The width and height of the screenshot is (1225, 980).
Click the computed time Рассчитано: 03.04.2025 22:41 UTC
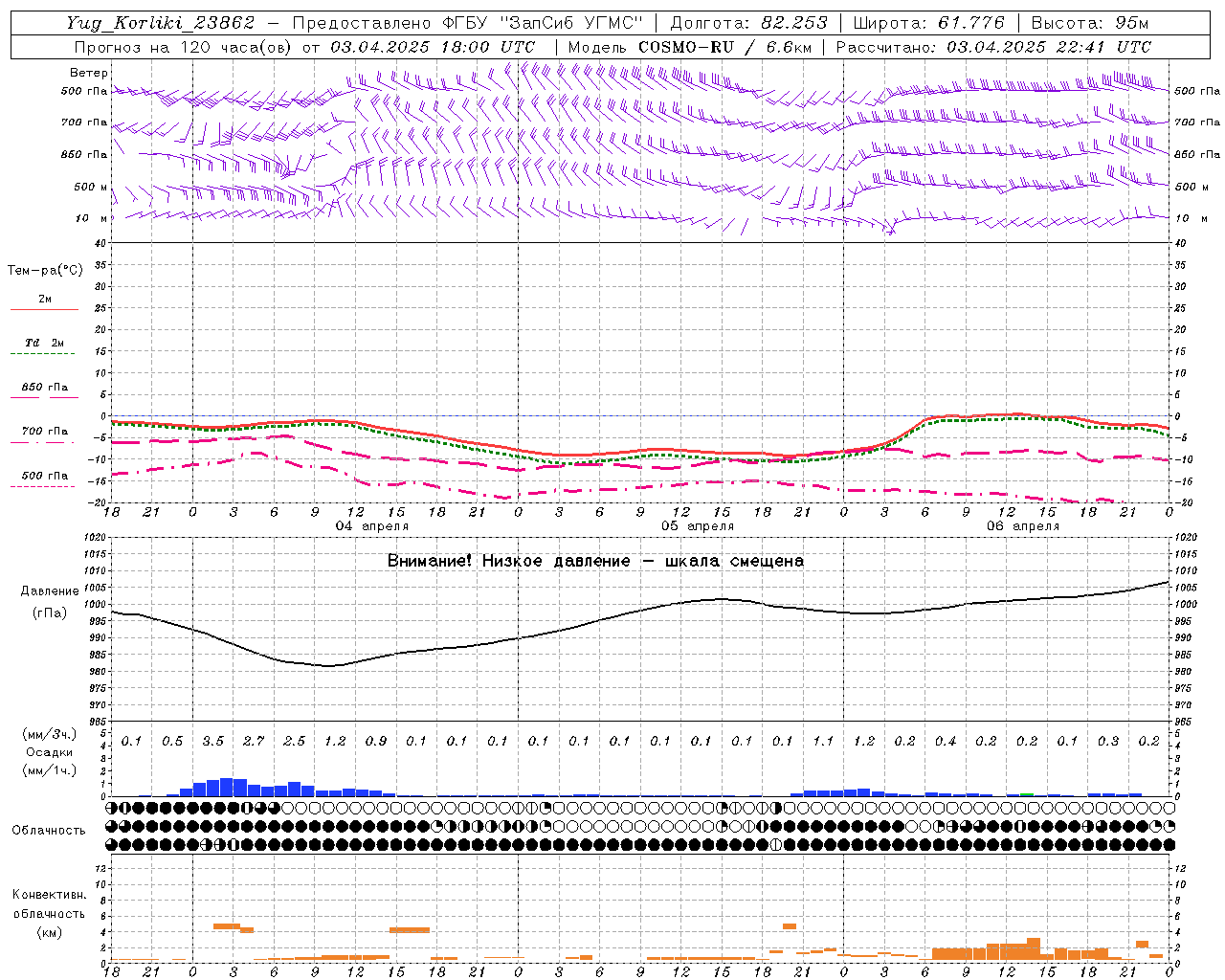coord(993,47)
